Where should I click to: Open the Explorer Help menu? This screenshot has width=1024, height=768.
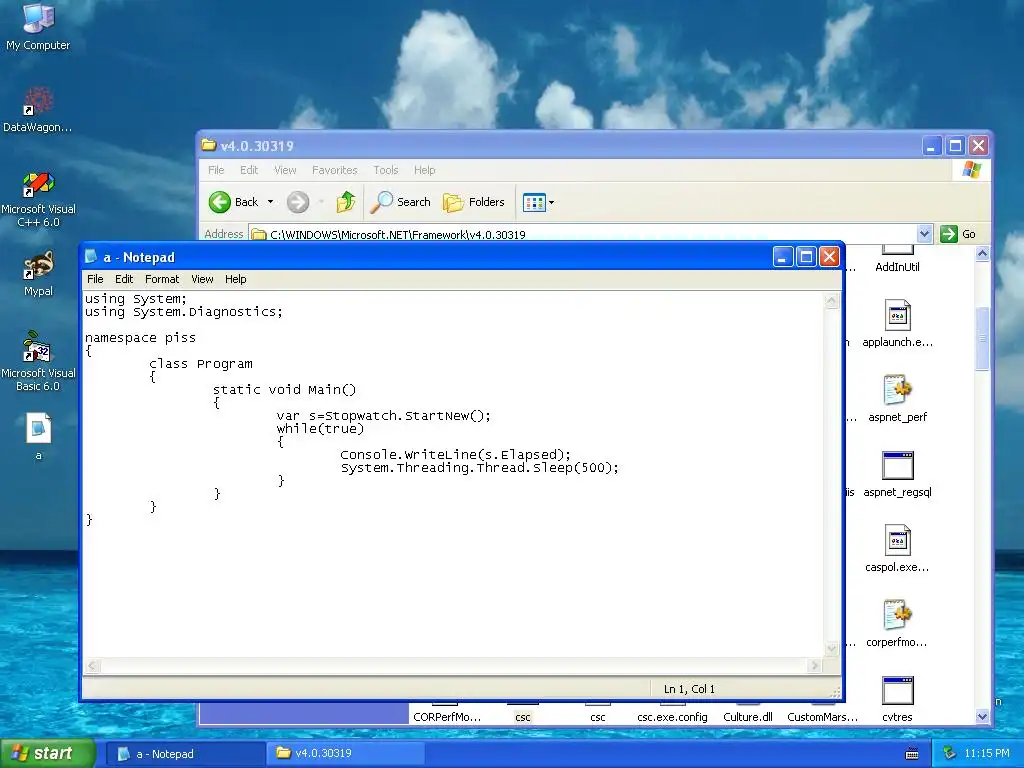tap(424, 170)
